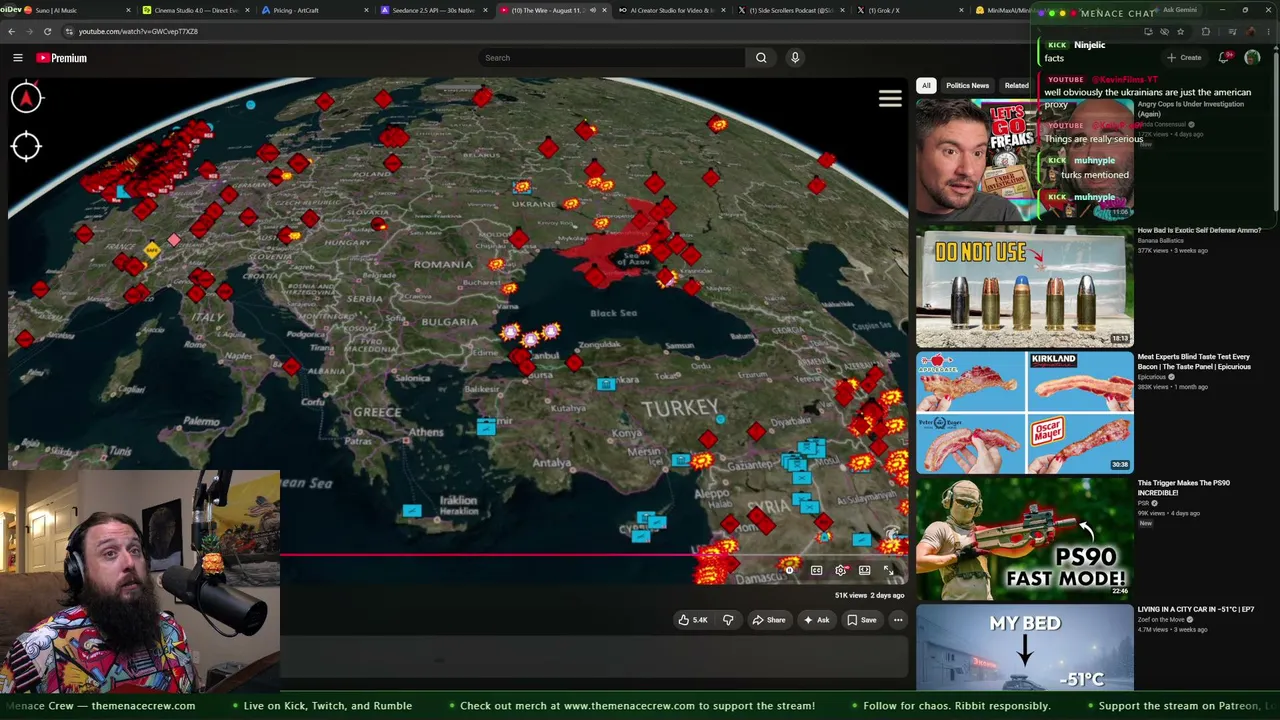Mute audio on The Wire tab
This screenshot has width=1280, height=720.
592,10
